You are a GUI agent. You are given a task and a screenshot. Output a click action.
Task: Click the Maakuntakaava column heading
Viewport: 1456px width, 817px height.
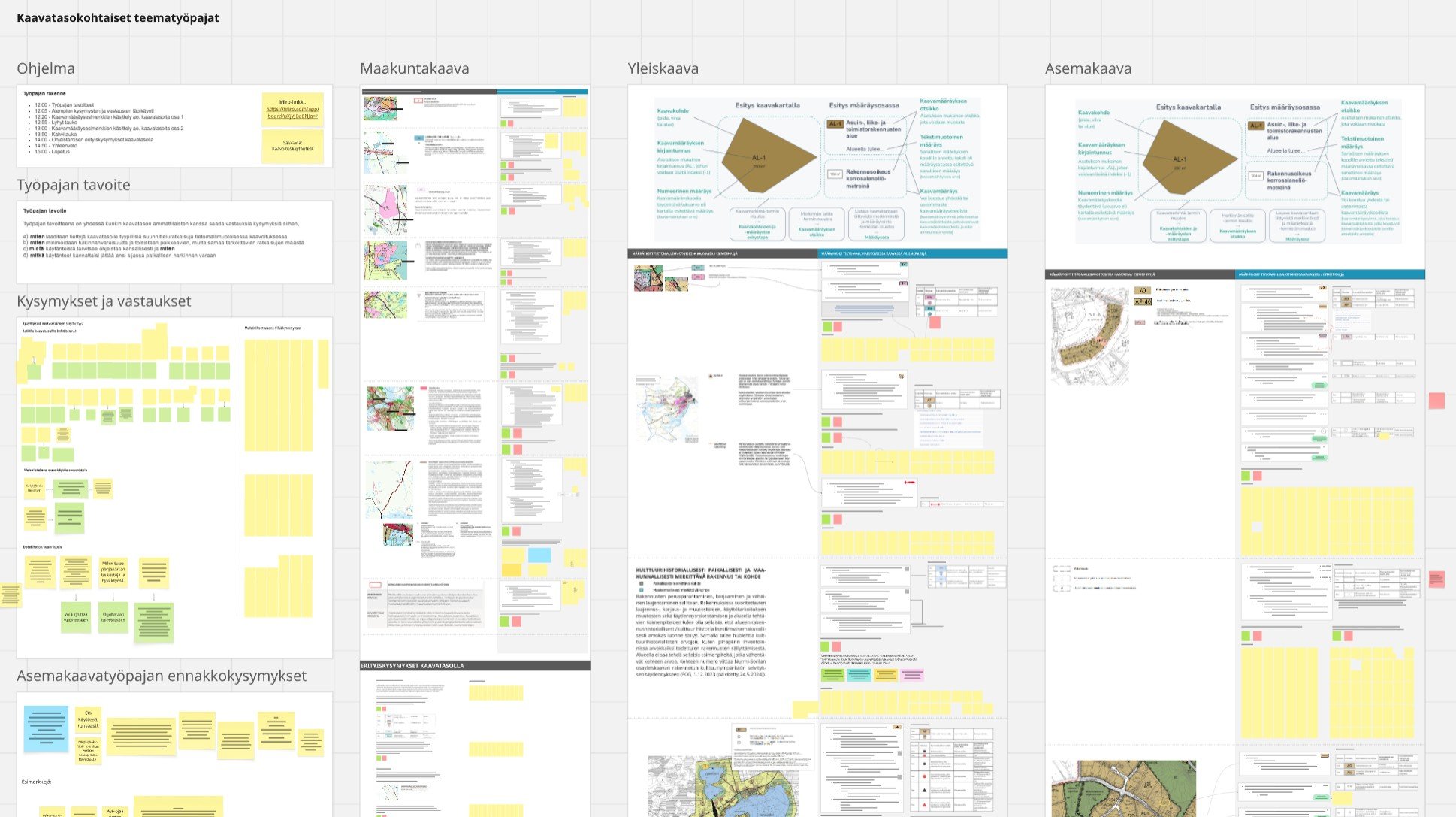pyautogui.click(x=414, y=68)
